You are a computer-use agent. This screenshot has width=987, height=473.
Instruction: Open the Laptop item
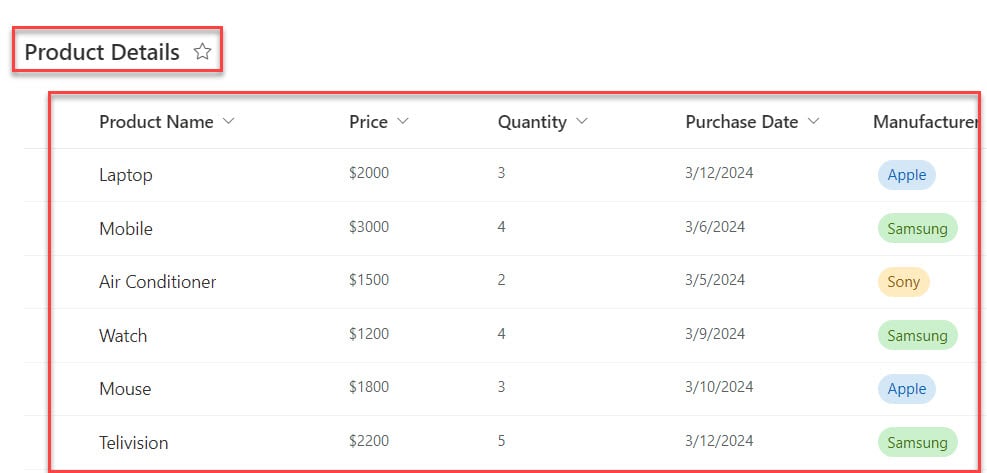(126, 175)
